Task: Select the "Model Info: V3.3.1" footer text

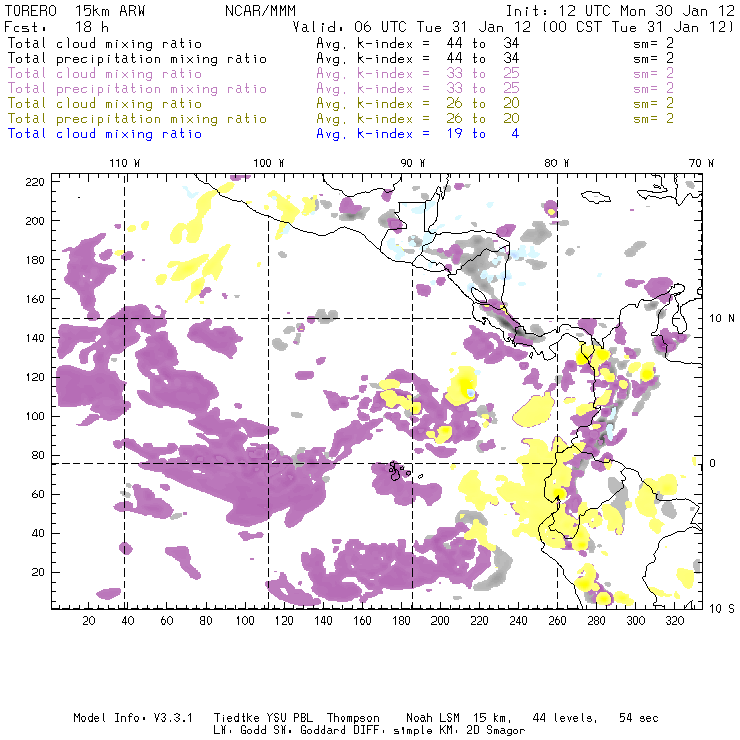Action: (133, 718)
